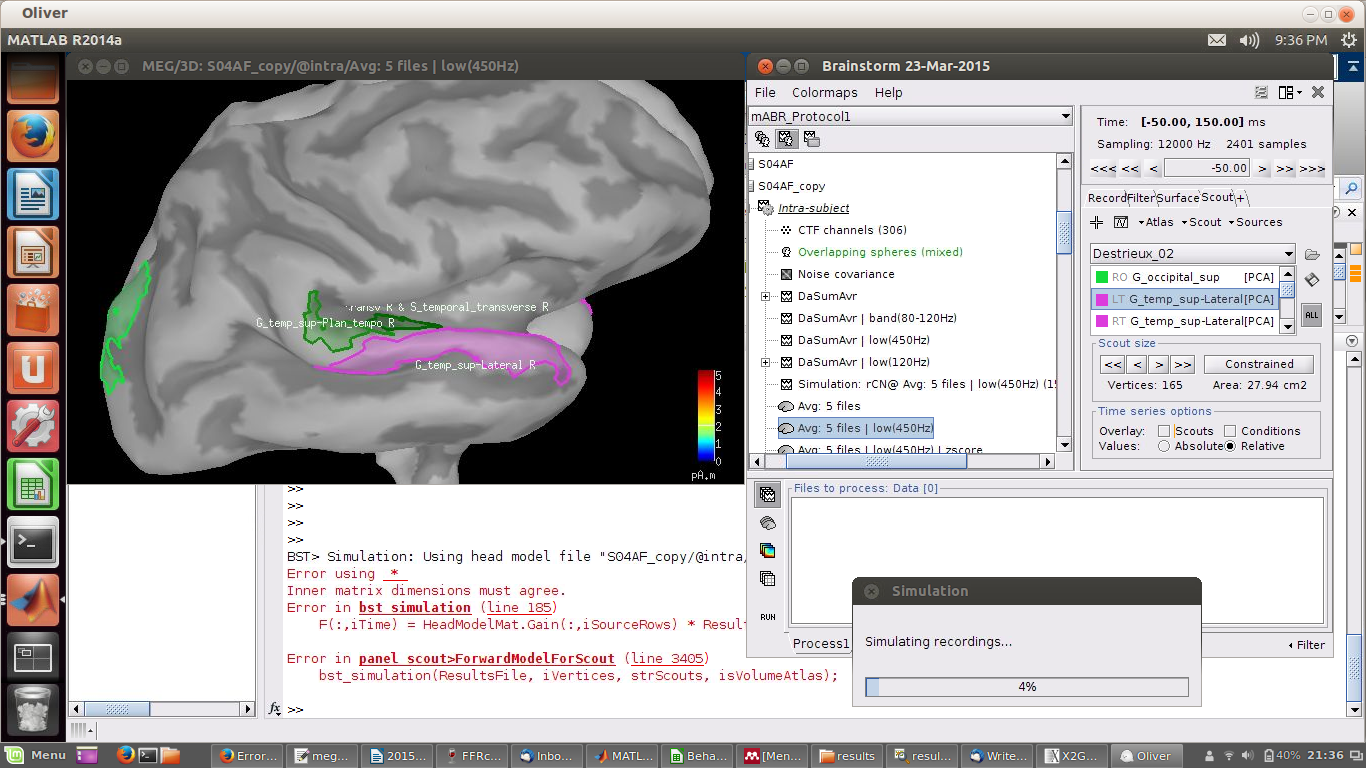Open the Colormaps menu

point(825,92)
